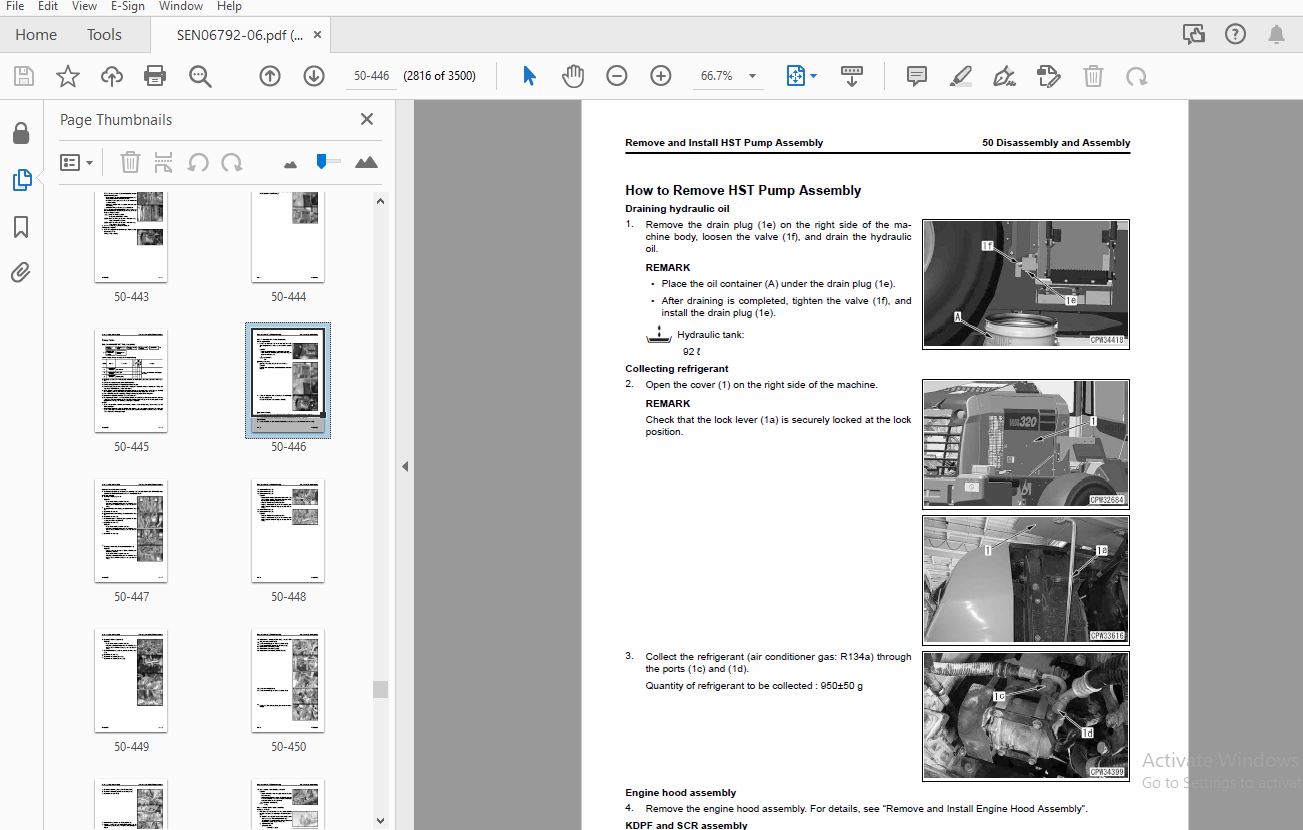Adjust the thumbnail size slider
Image resolution: width=1303 pixels, height=830 pixels.
tap(322, 161)
